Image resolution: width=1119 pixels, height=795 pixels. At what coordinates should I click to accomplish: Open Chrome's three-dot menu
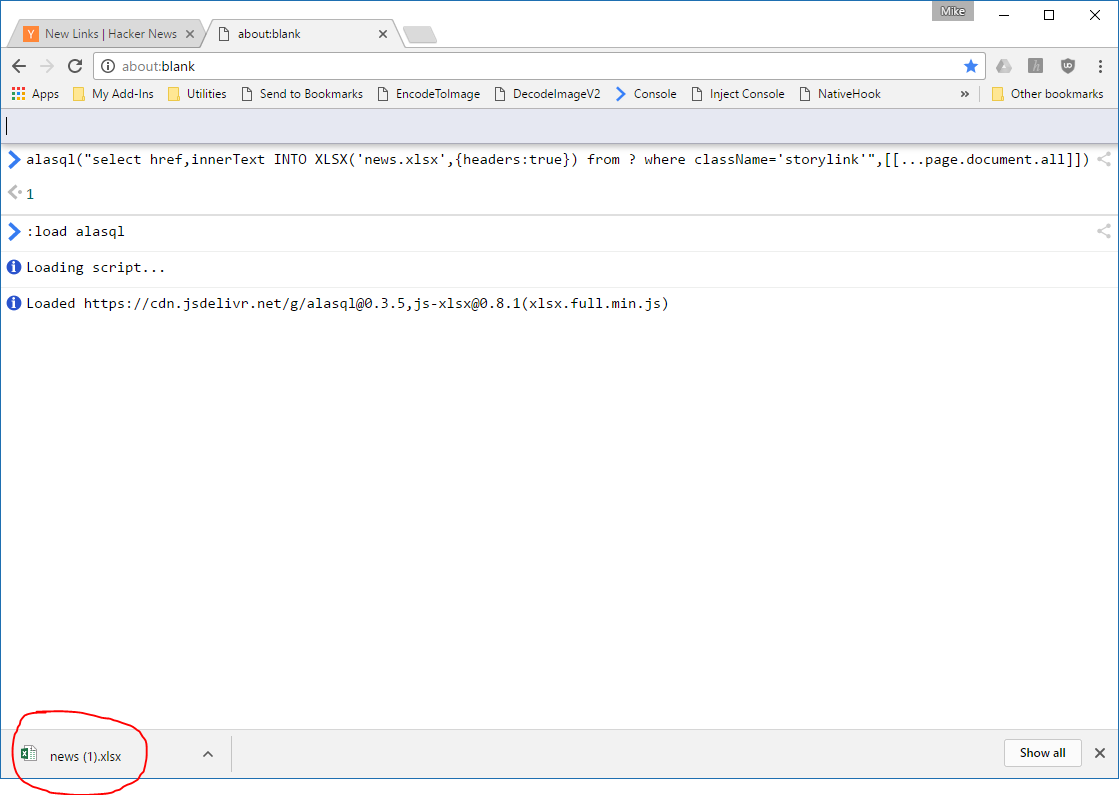pyautogui.click(x=1101, y=65)
